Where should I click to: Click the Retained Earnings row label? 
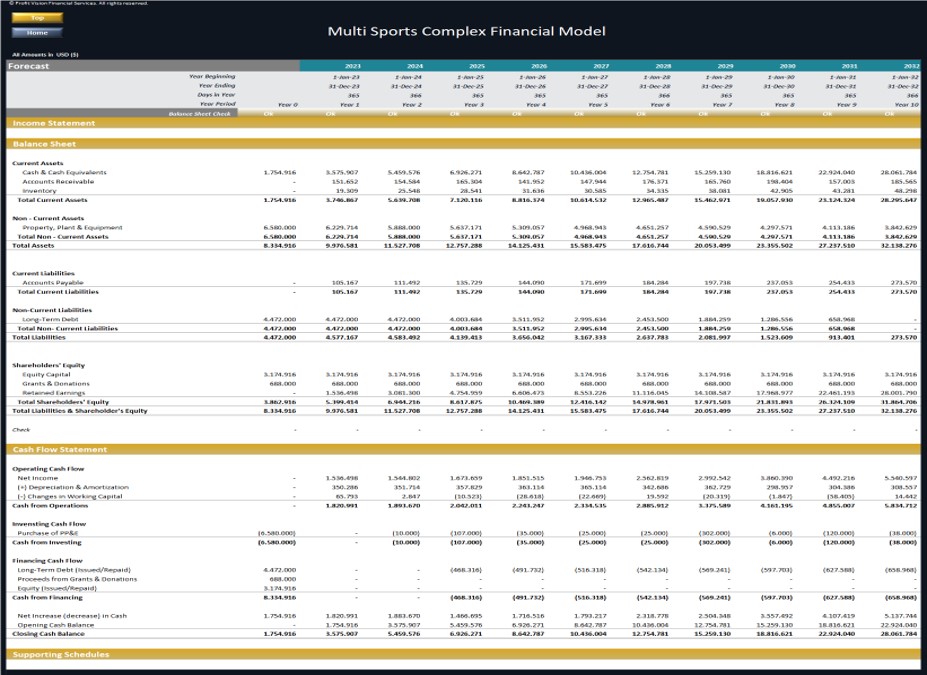[54, 392]
